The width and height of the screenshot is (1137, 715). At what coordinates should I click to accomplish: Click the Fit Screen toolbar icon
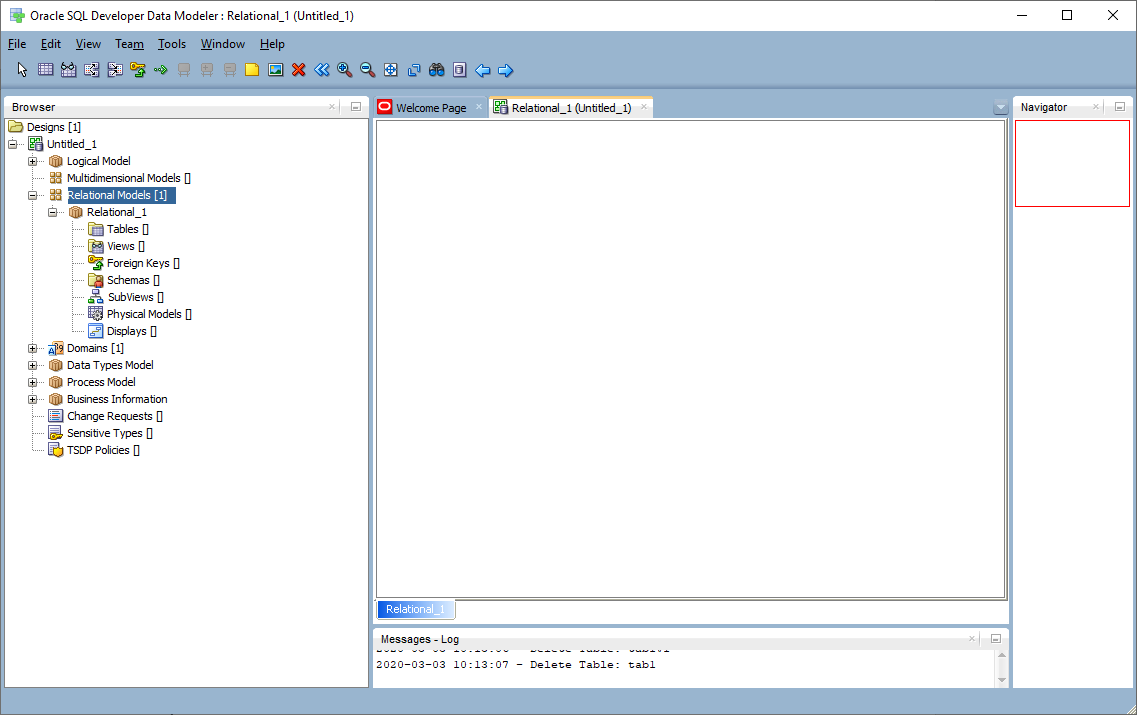coord(391,70)
